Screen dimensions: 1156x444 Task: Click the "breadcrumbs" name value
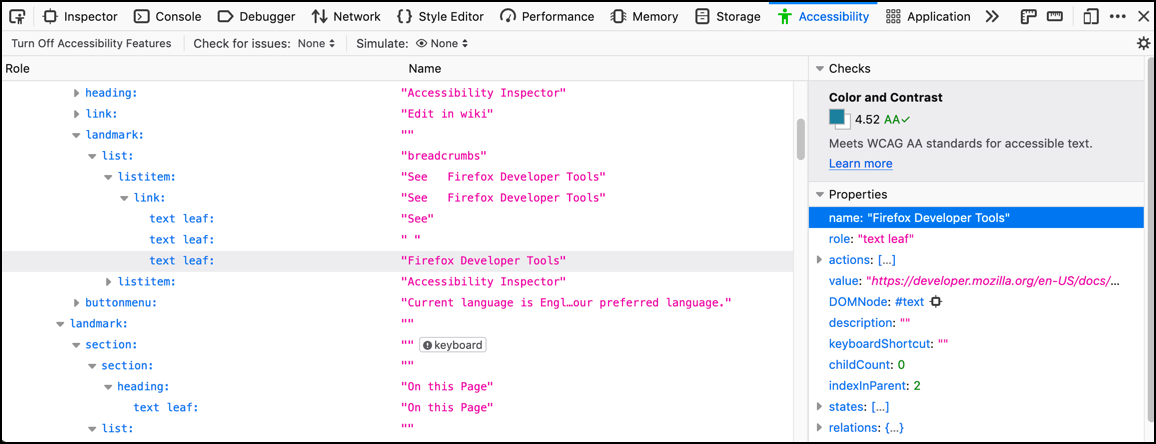pos(443,156)
